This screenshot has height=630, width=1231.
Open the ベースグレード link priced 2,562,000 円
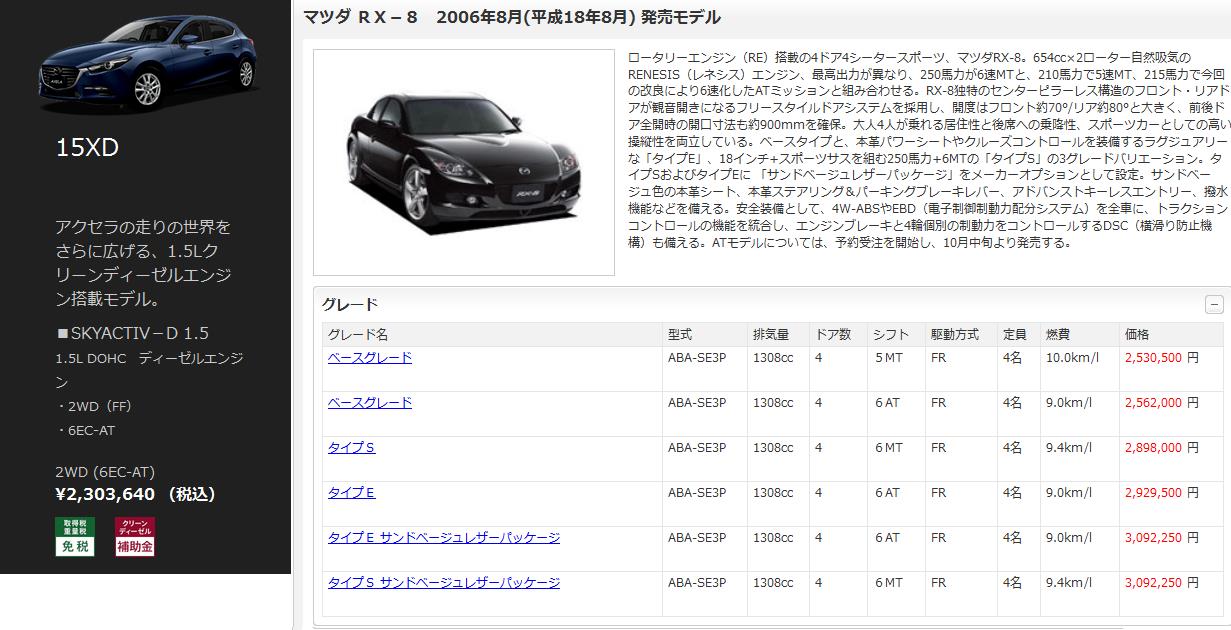pos(370,403)
